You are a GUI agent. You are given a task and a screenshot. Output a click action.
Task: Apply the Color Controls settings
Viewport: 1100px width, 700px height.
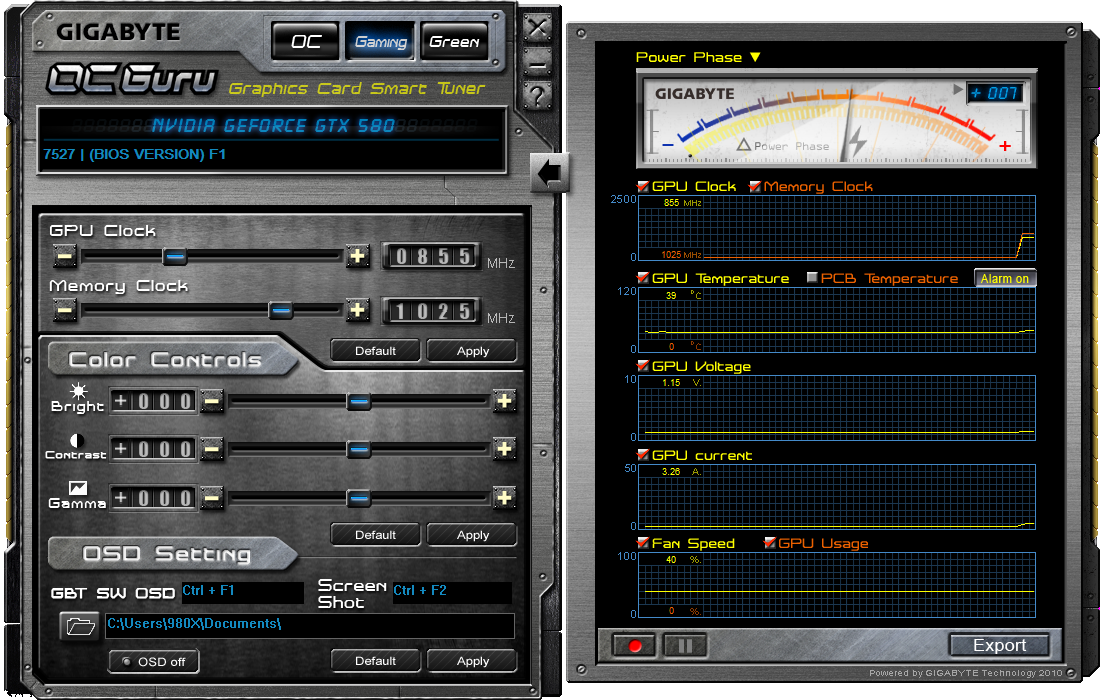click(x=472, y=534)
